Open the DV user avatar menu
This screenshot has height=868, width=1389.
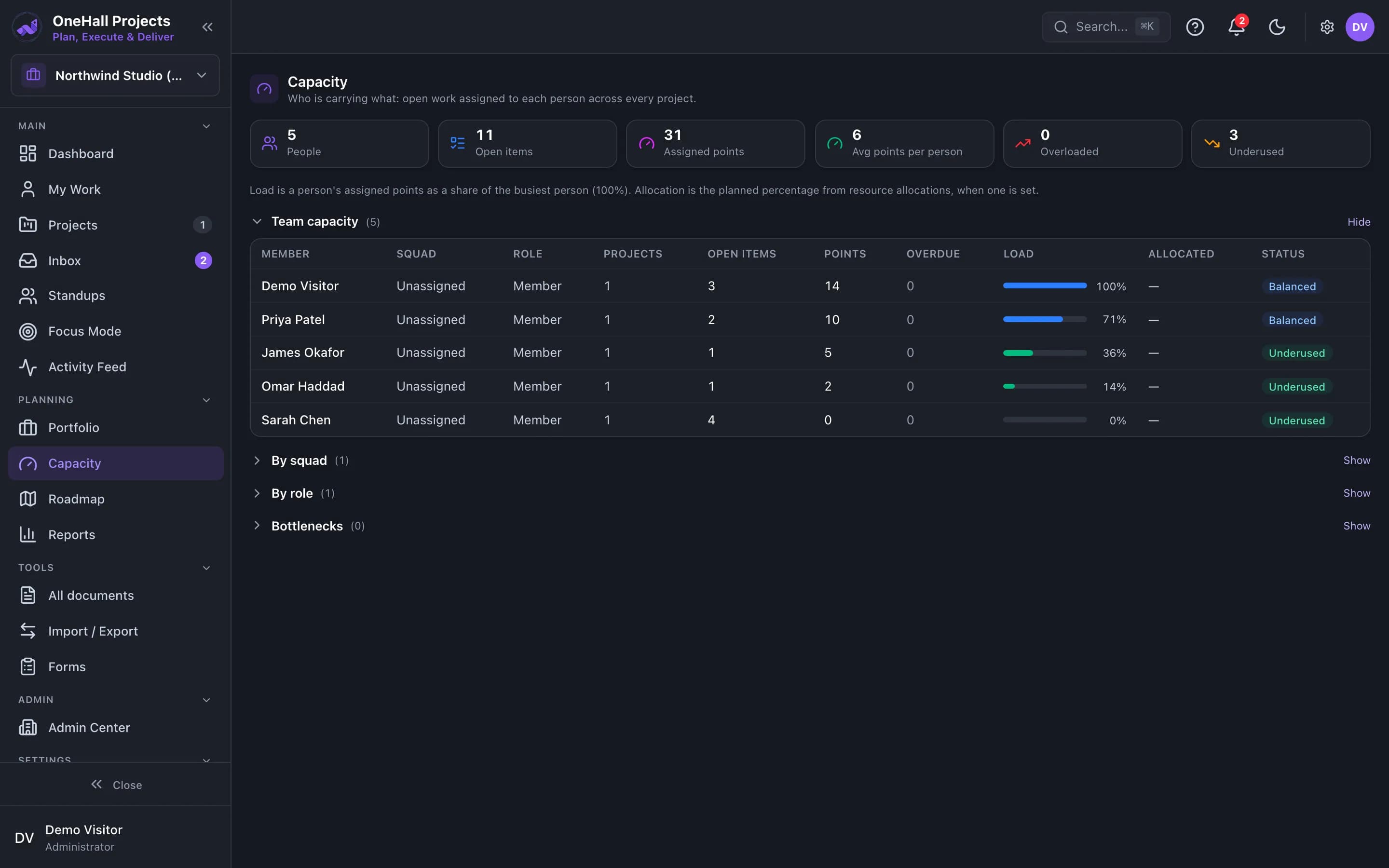pos(1360,27)
